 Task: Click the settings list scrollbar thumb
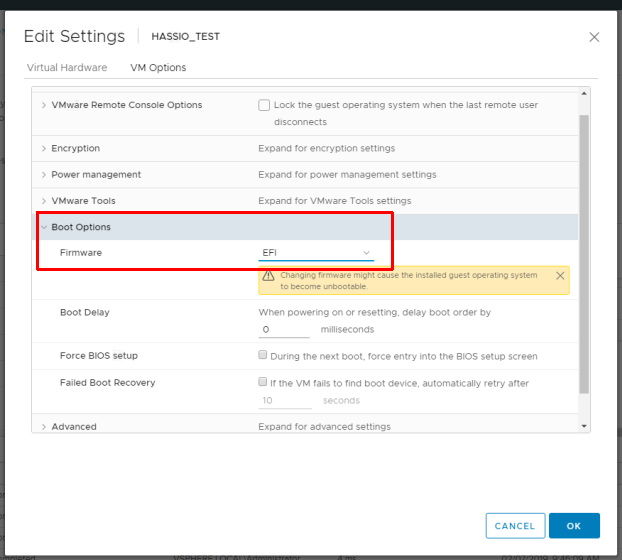click(x=584, y=254)
